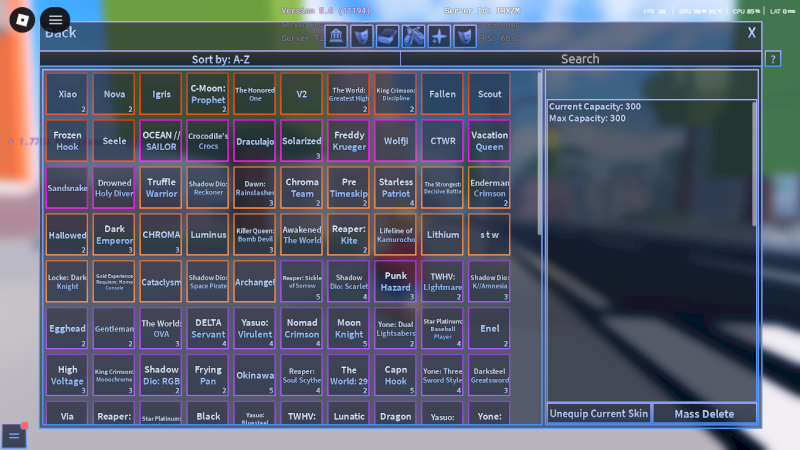Change sorting via Sort by: A-Z
This screenshot has height=450, width=800.
(x=220, y=59)
